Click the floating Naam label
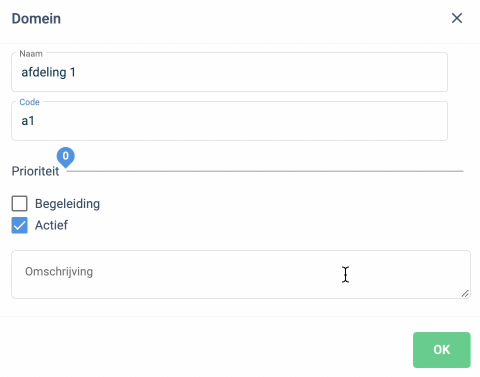Image resolution: width=480 pixels, height=377 pixels. coord(31,54)
